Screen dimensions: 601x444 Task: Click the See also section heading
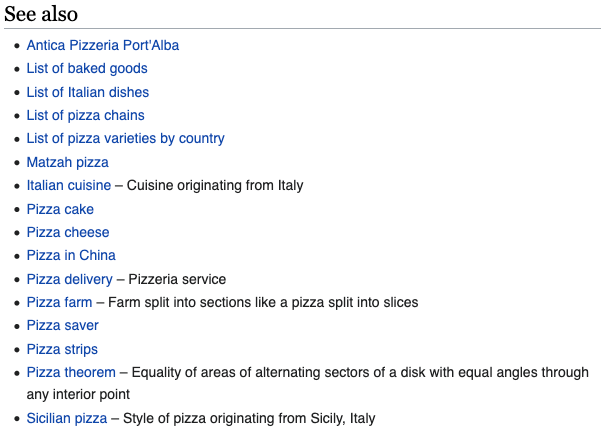click(x=41, y=14)
